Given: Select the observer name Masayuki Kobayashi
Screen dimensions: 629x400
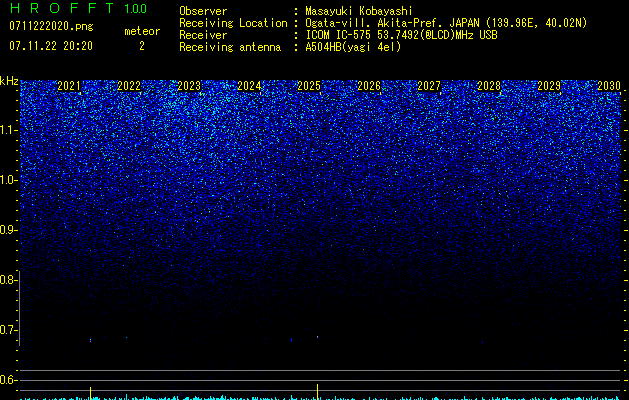Looking at the screenshot, I should tap(359, 11).
